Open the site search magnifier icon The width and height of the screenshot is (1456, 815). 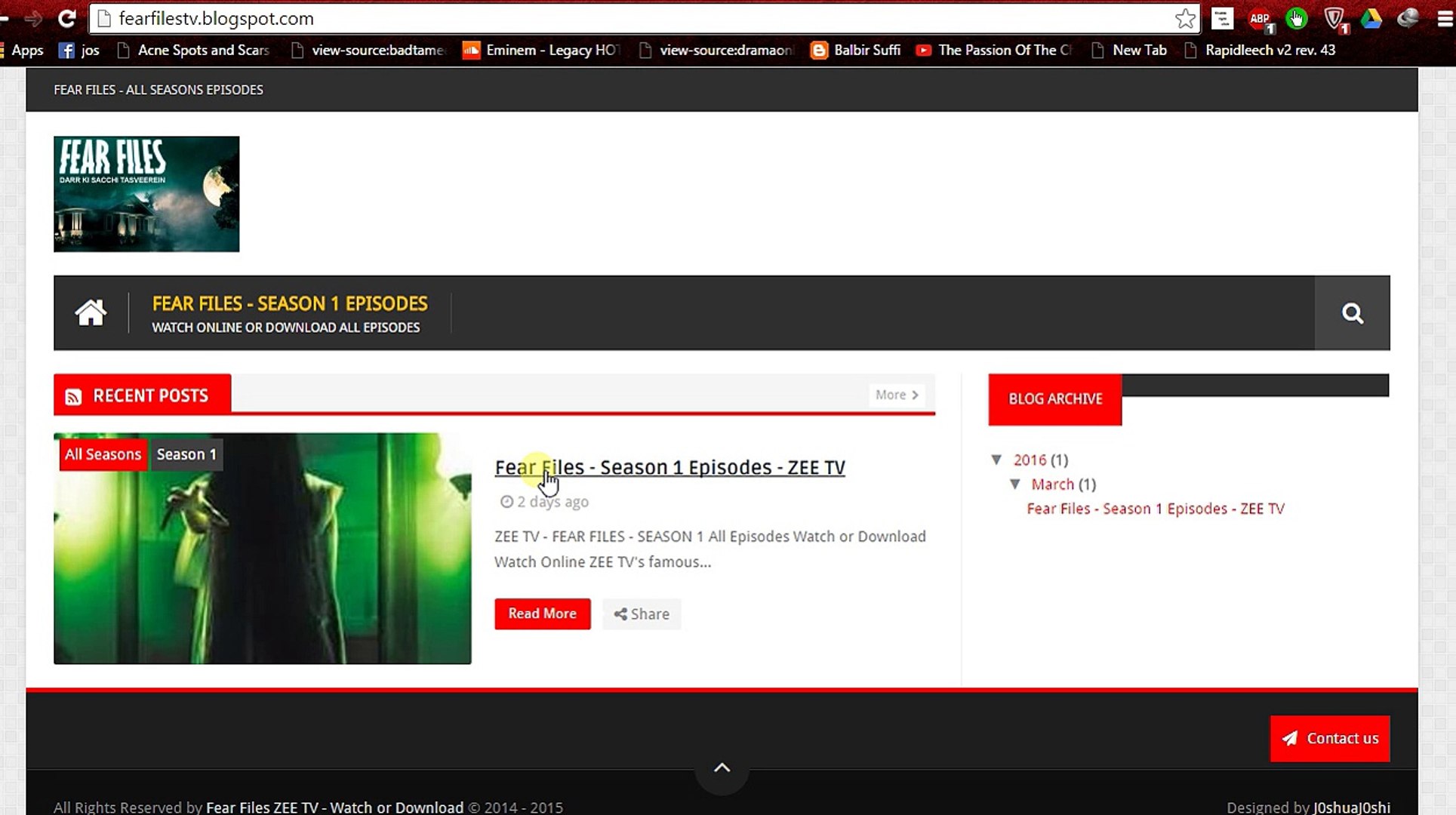(x=1352, y=313)
